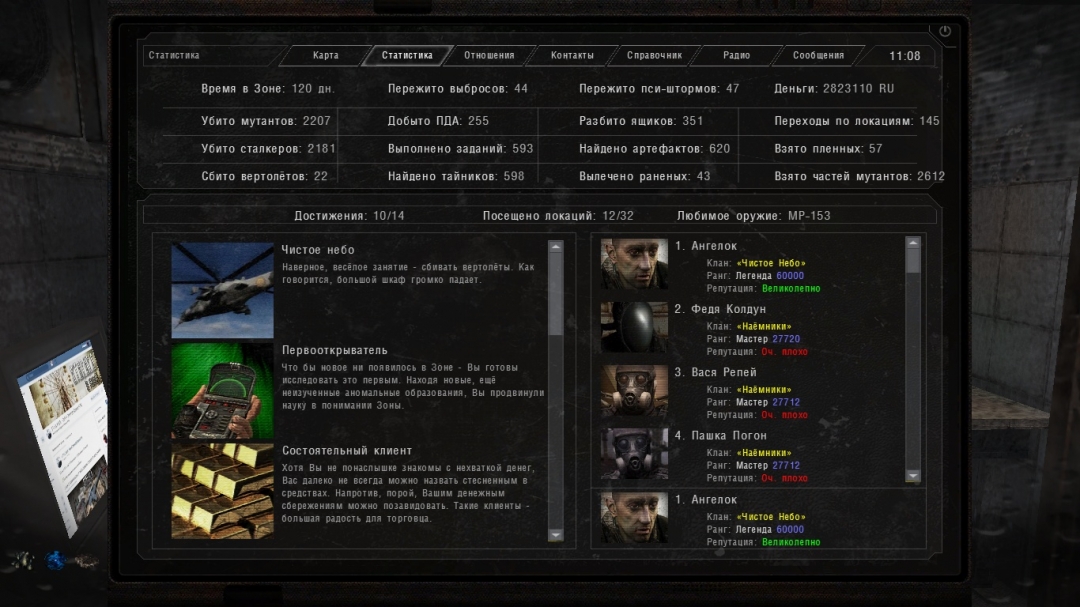Click the Пережито пси-штормов: 47 stat
The width and height of the screenshot is (1080, 607).
coord(659,89)
